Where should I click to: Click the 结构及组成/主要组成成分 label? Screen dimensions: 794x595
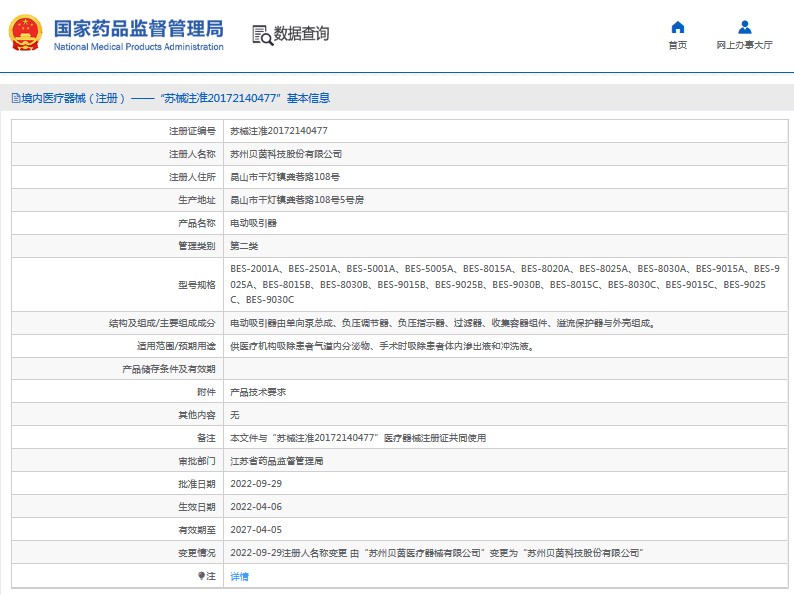coord(162,323)
